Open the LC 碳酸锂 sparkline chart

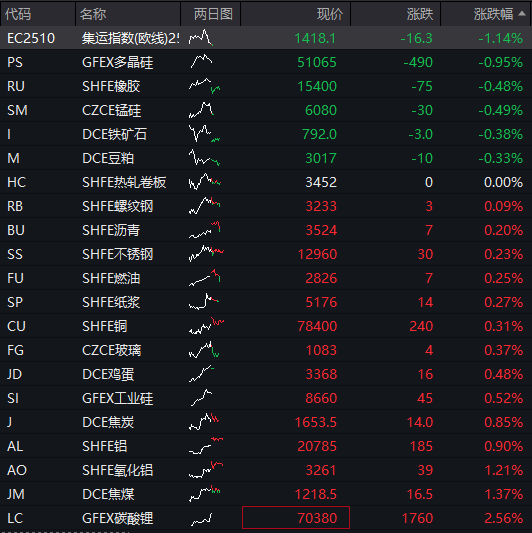(202, 518)
